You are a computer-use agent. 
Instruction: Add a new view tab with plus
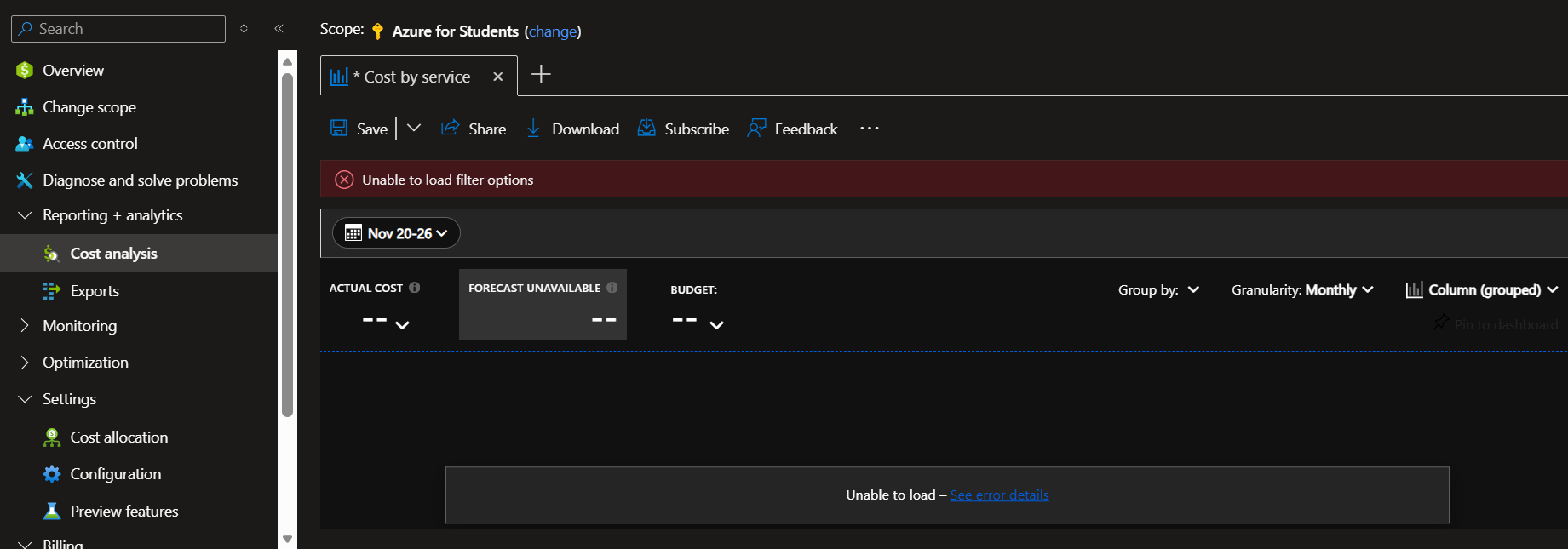(541, 75)
